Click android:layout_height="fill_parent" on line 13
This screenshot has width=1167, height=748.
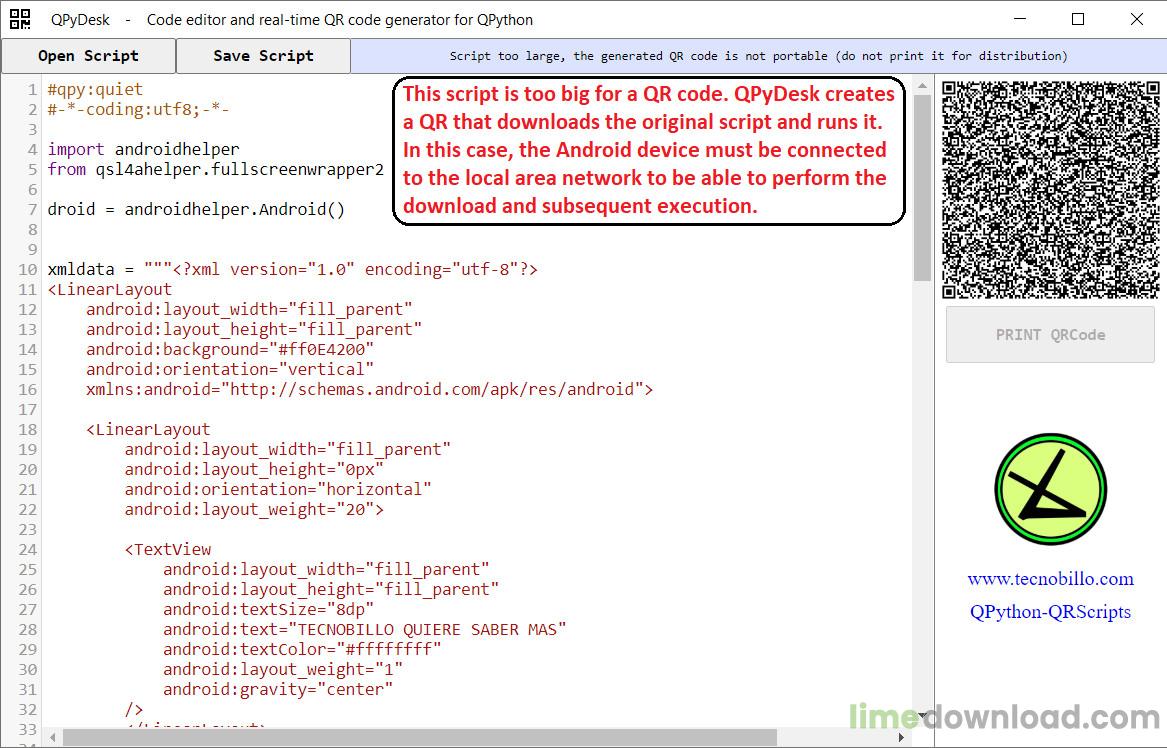[254, 330]
